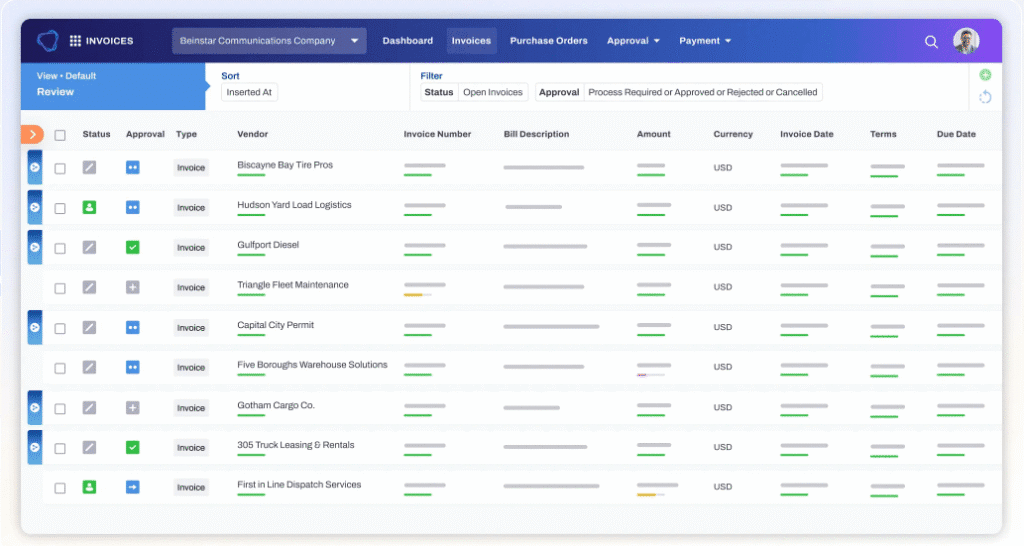
Task: Expand the Approval menu in the navbar
Action: (633, 40)
